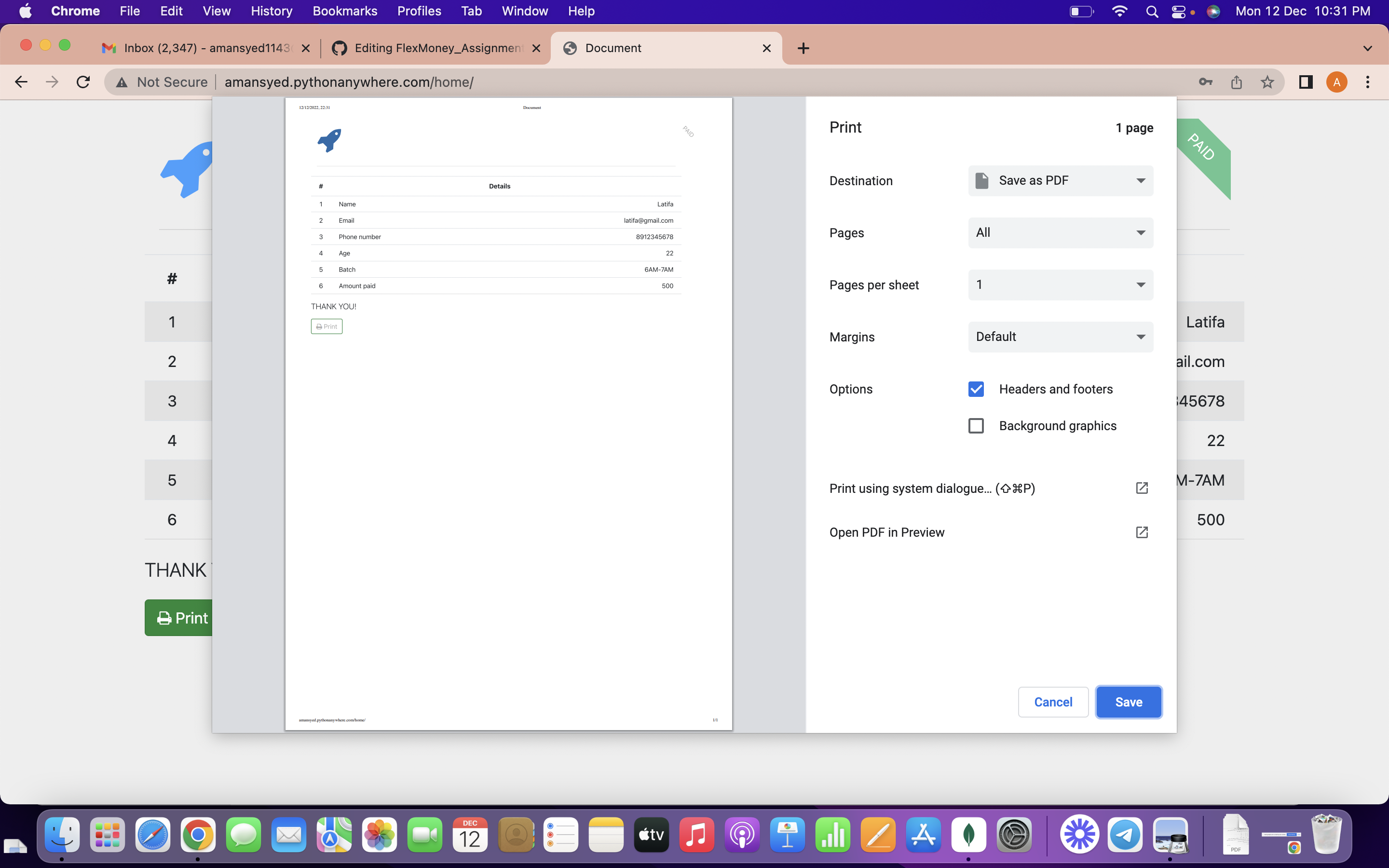Screen dimensions: 1389x868
Task: Switch to the Inbox Gmail tab
Action: click(x=201, y=48)
